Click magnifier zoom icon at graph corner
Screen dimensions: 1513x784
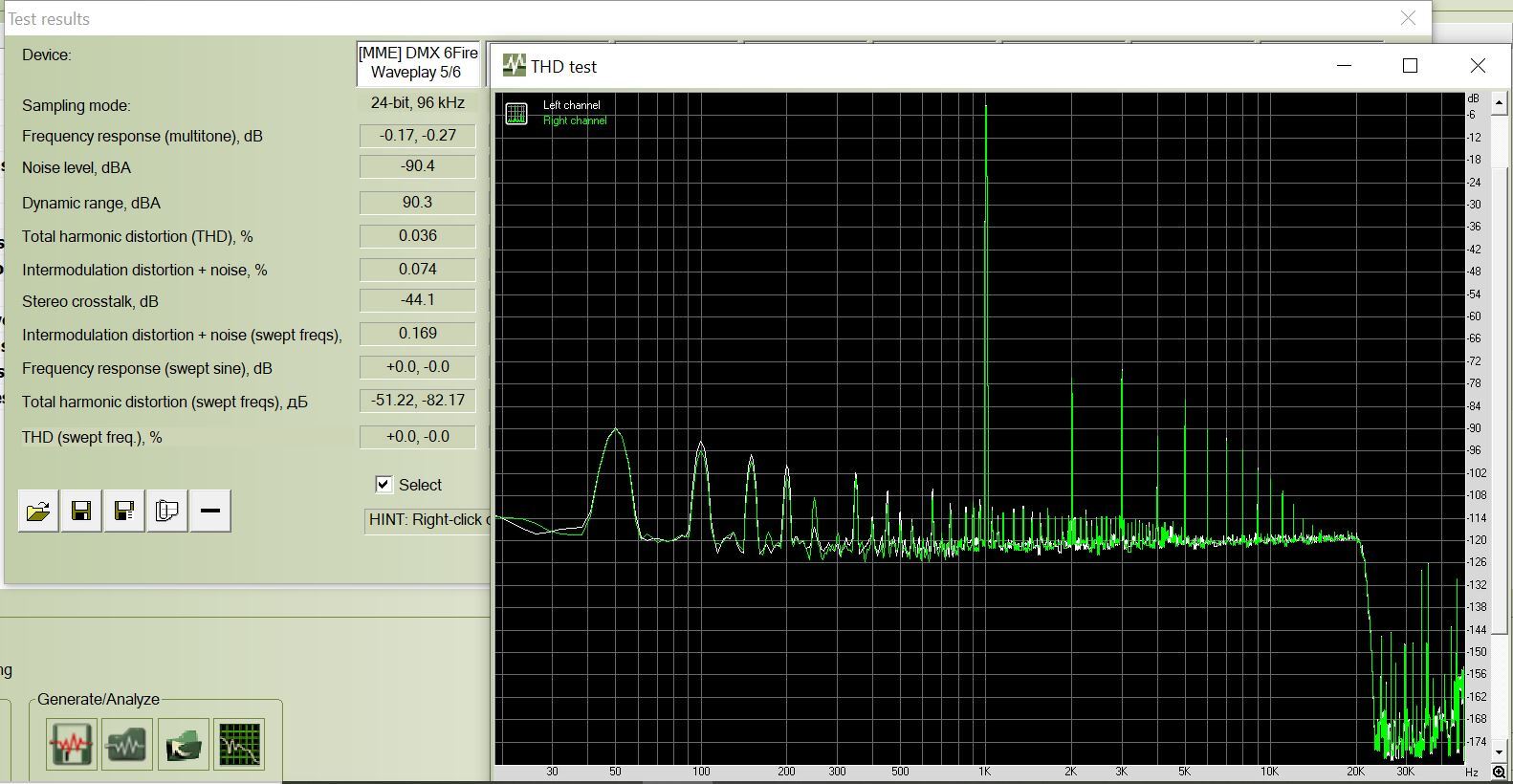point(1499,772)
